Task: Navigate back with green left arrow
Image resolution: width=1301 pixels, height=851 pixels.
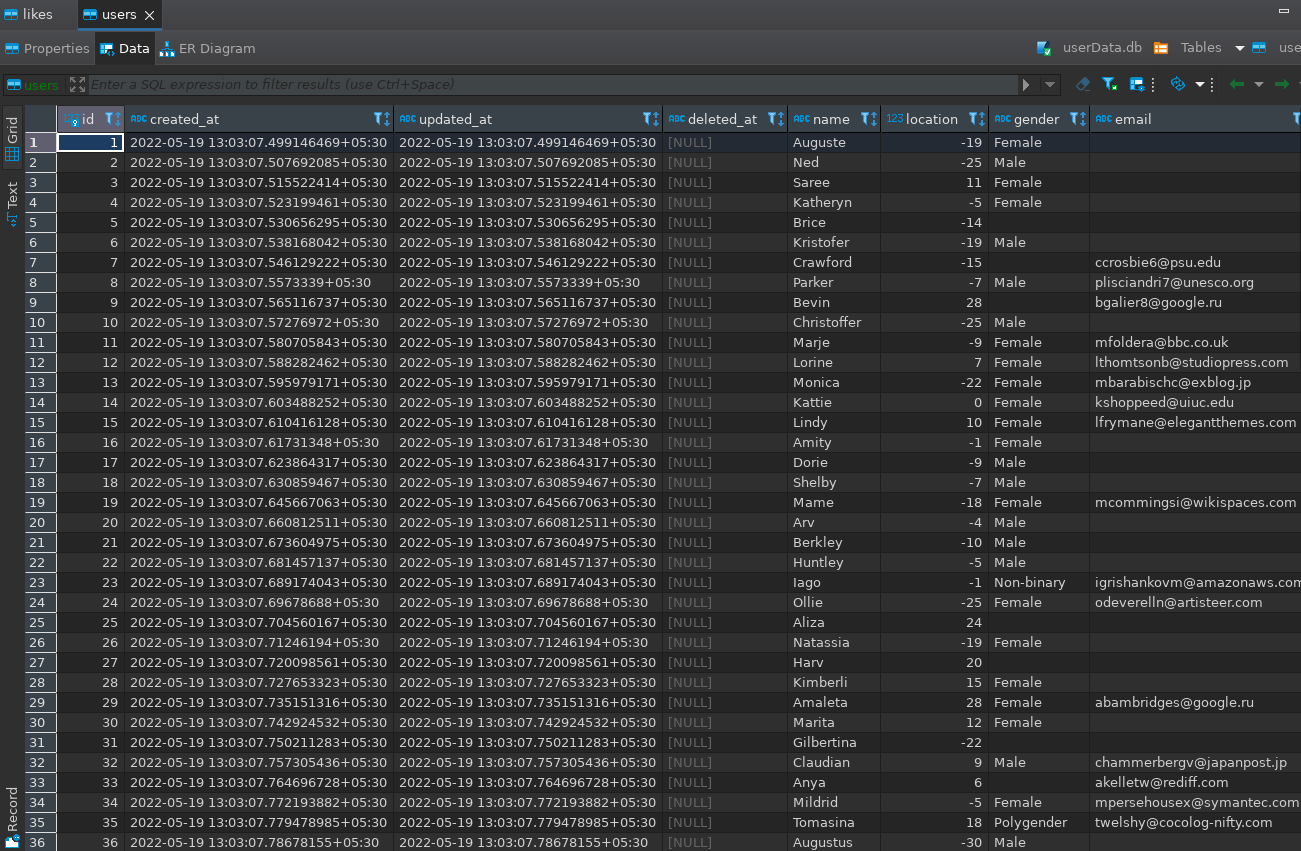Action: pyautogui.click(x=1237, y=85)
